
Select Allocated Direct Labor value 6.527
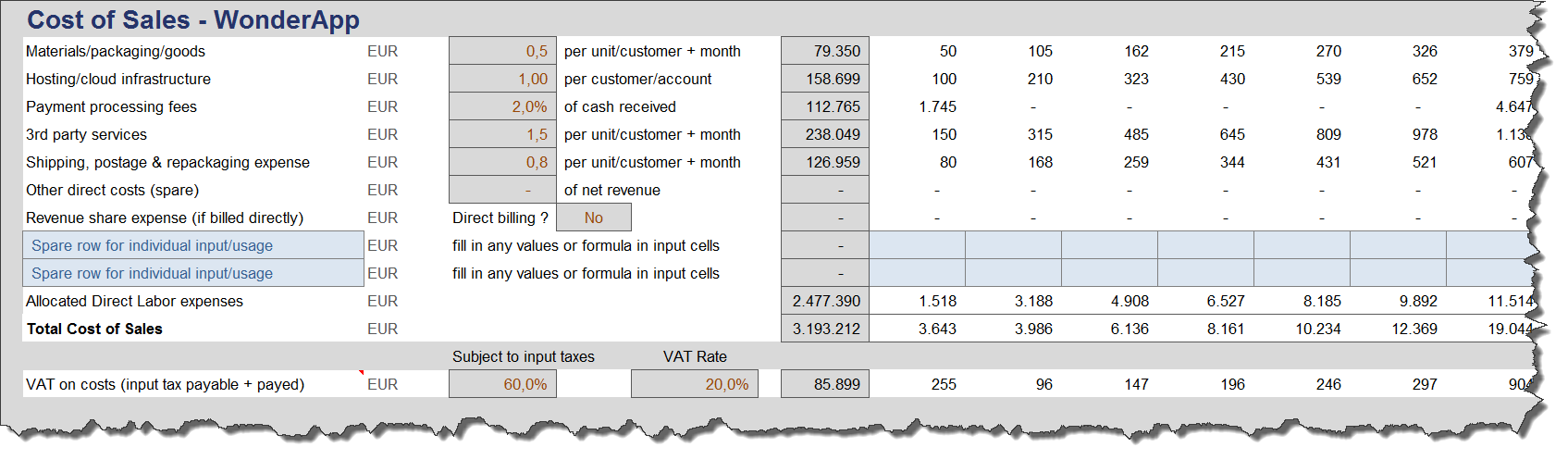tap(1227, 302)
